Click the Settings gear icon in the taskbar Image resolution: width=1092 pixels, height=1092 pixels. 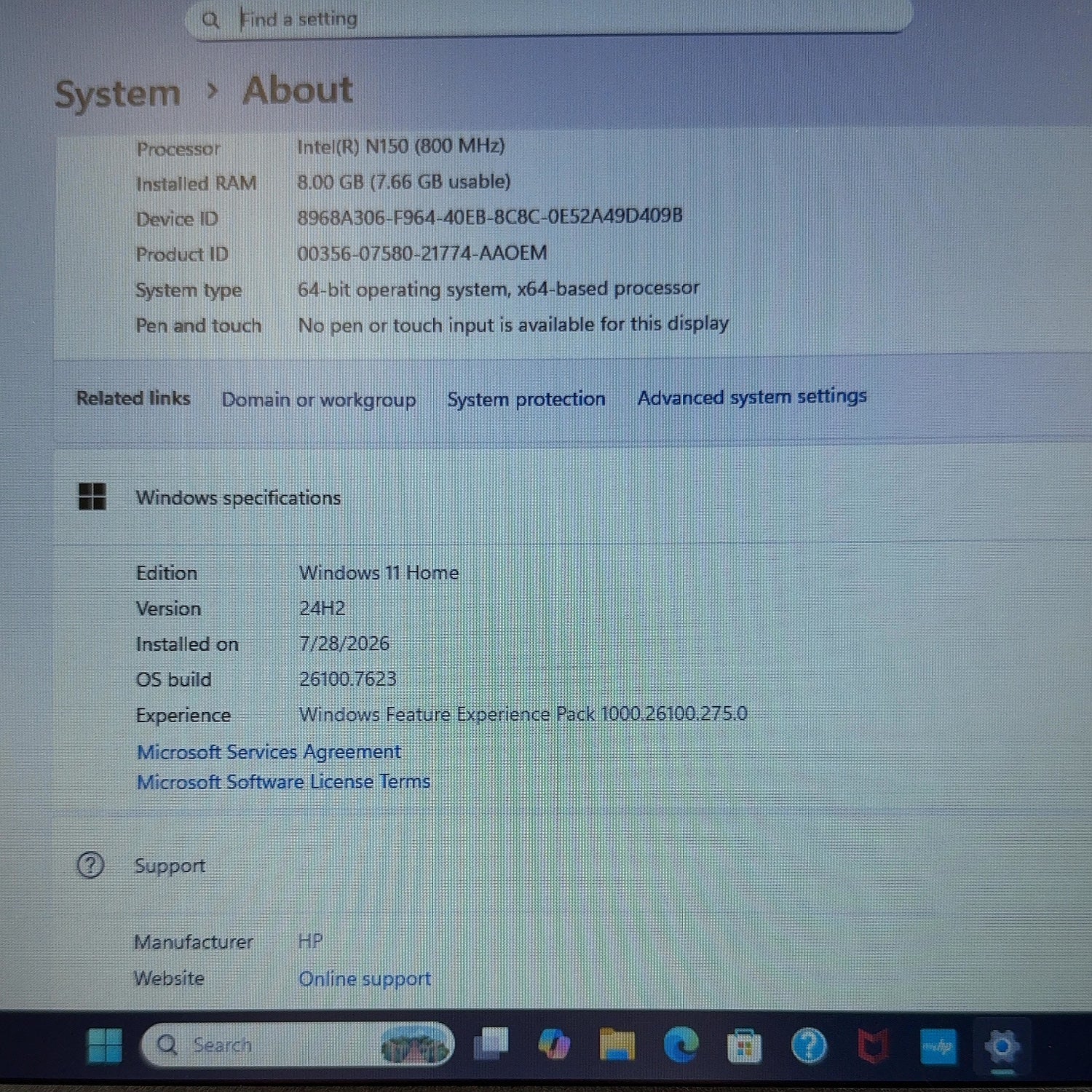click(1002, 1047)
